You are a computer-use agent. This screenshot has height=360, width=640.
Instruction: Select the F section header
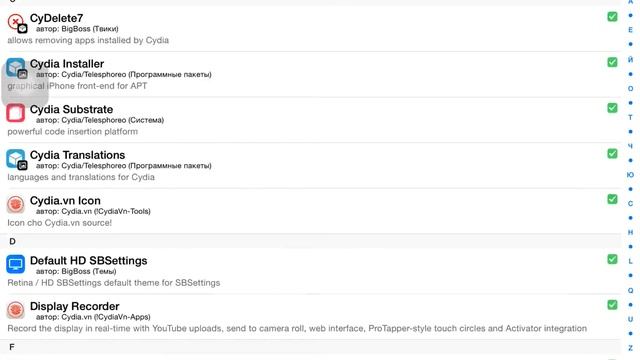click(x=310, y=347)
